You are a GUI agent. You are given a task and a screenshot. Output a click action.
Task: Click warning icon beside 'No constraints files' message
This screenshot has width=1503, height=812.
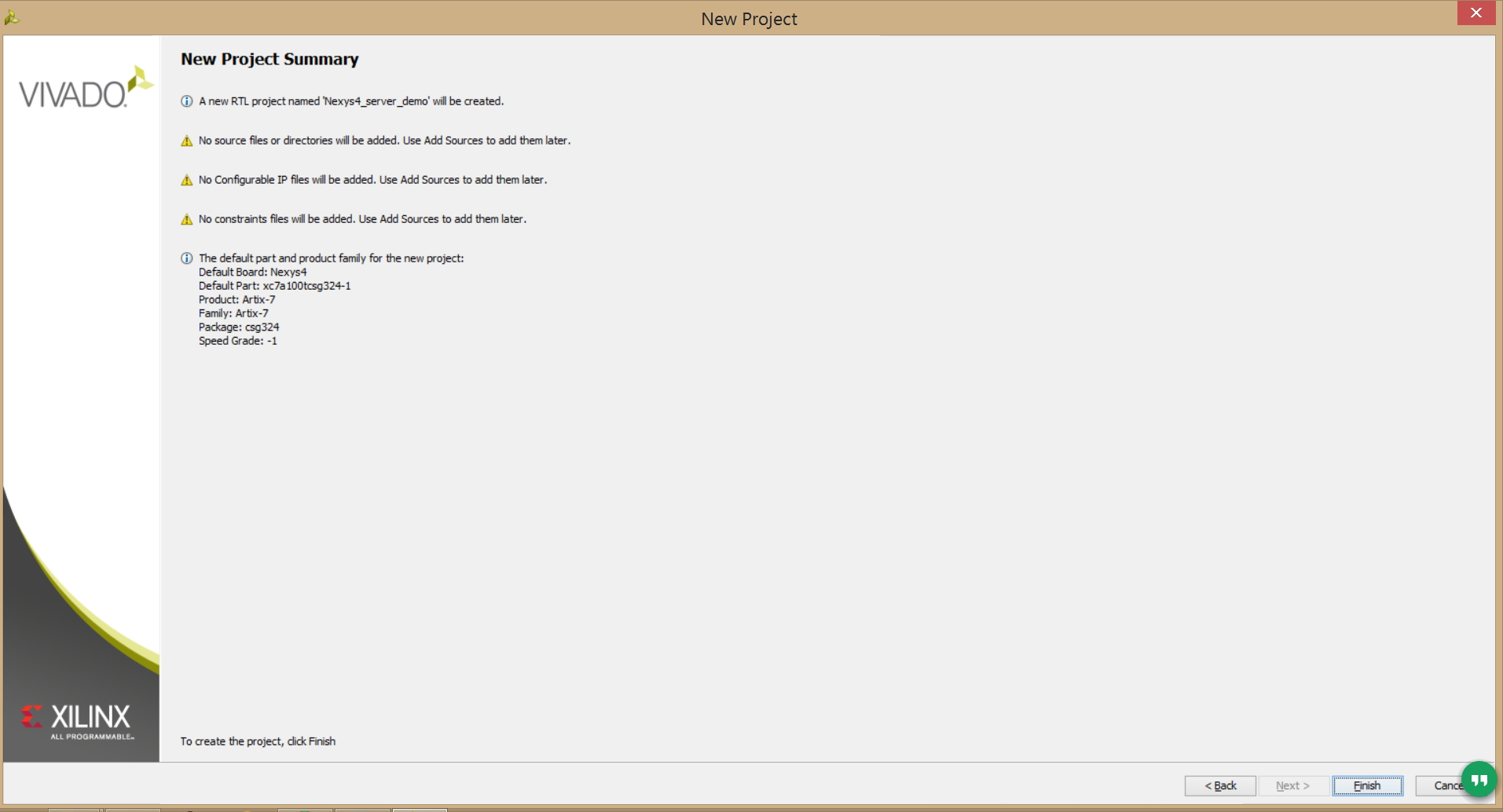coord(187,219)
